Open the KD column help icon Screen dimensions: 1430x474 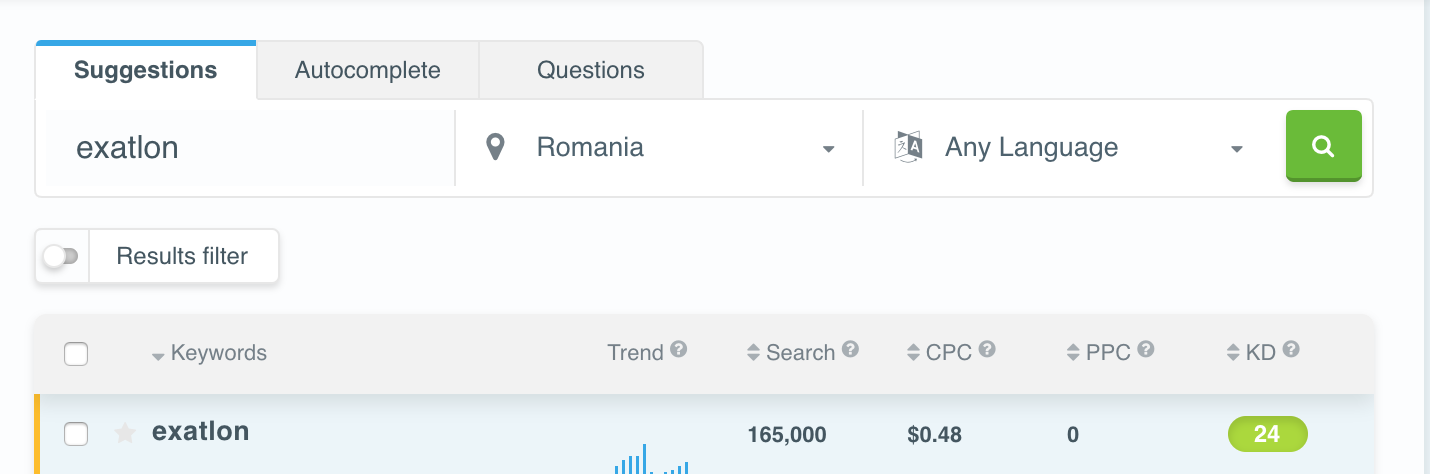click(x=1291, y=350)
